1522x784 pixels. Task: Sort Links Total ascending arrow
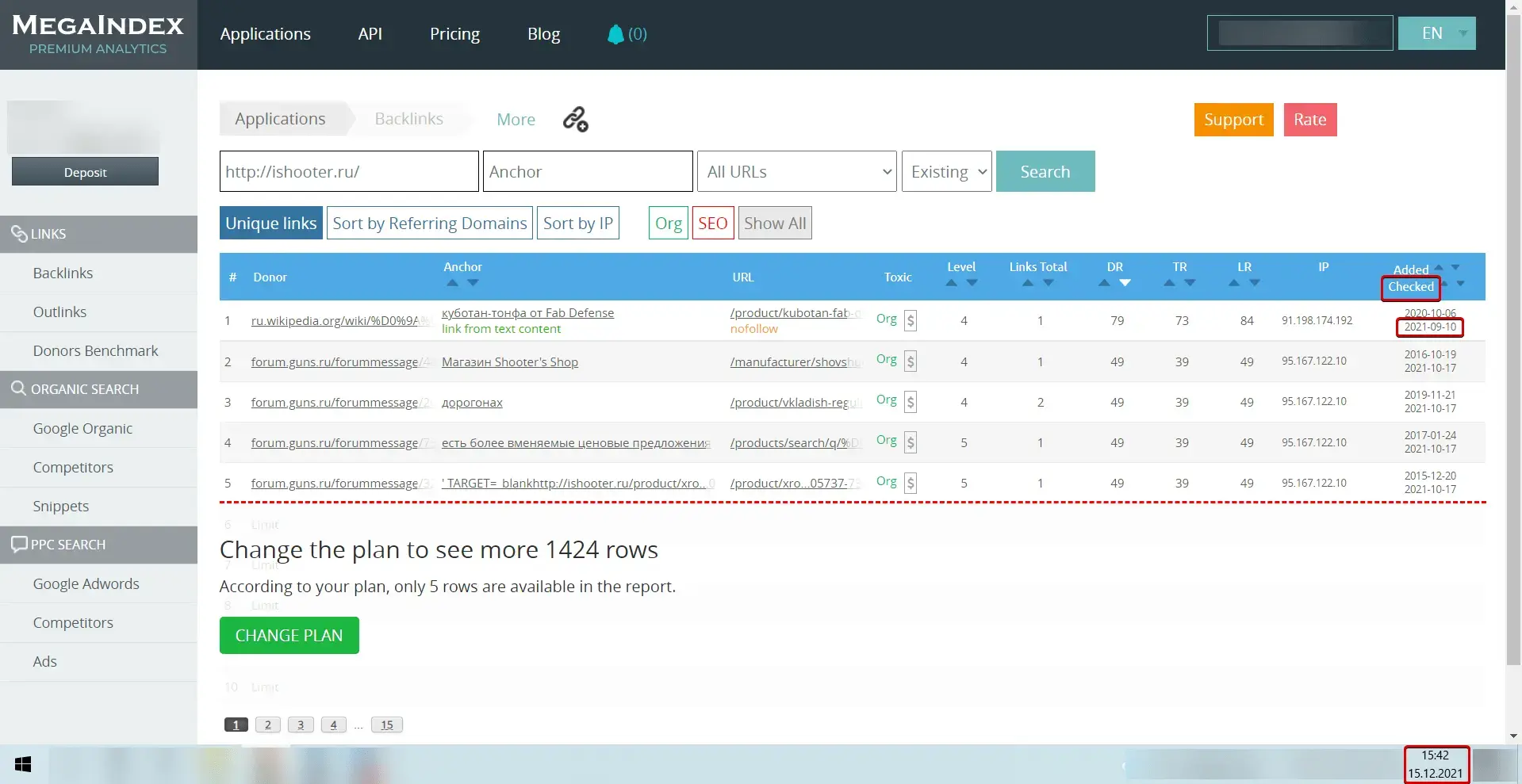click(1028, 283)
